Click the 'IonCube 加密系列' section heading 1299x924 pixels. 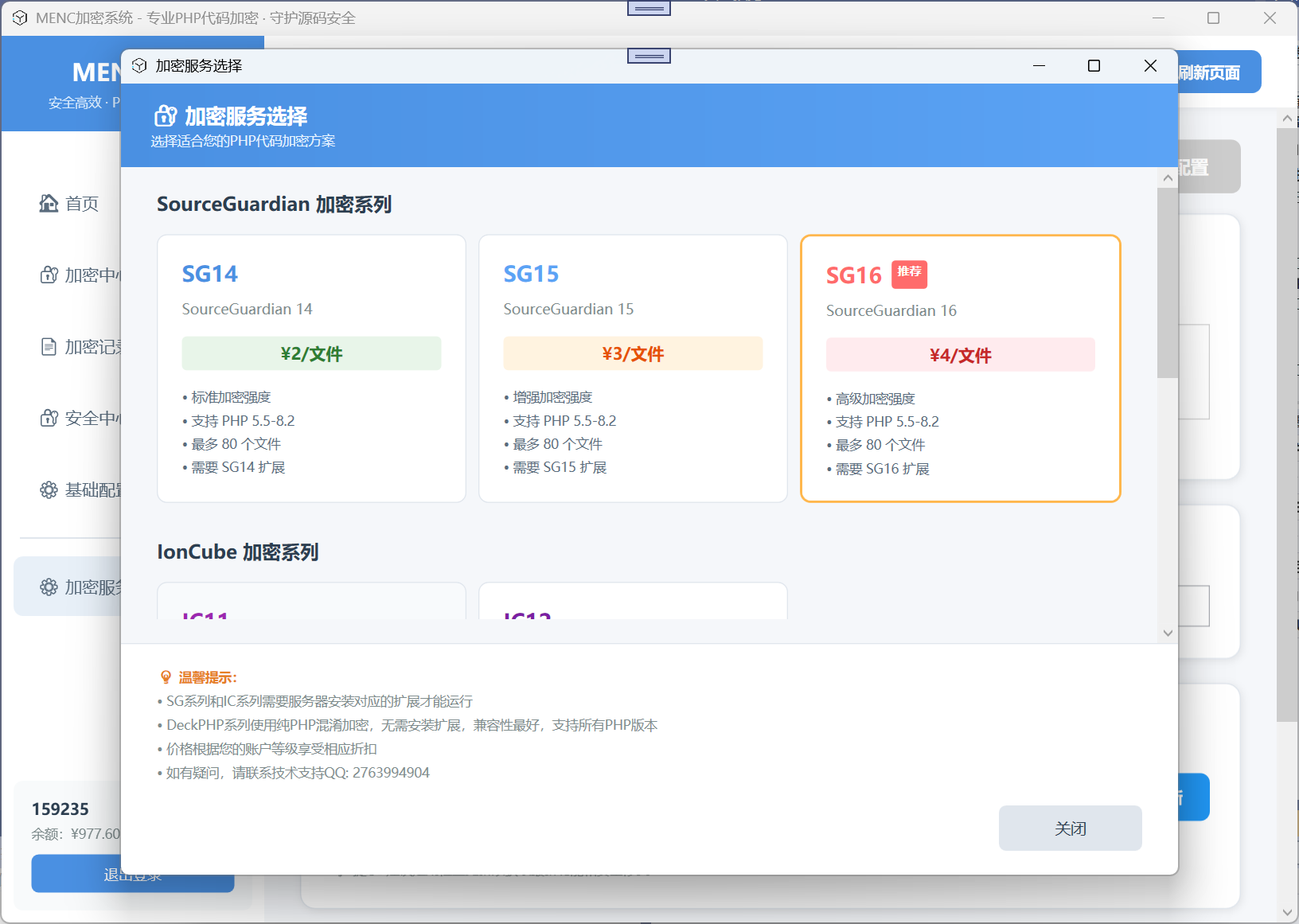238,552
